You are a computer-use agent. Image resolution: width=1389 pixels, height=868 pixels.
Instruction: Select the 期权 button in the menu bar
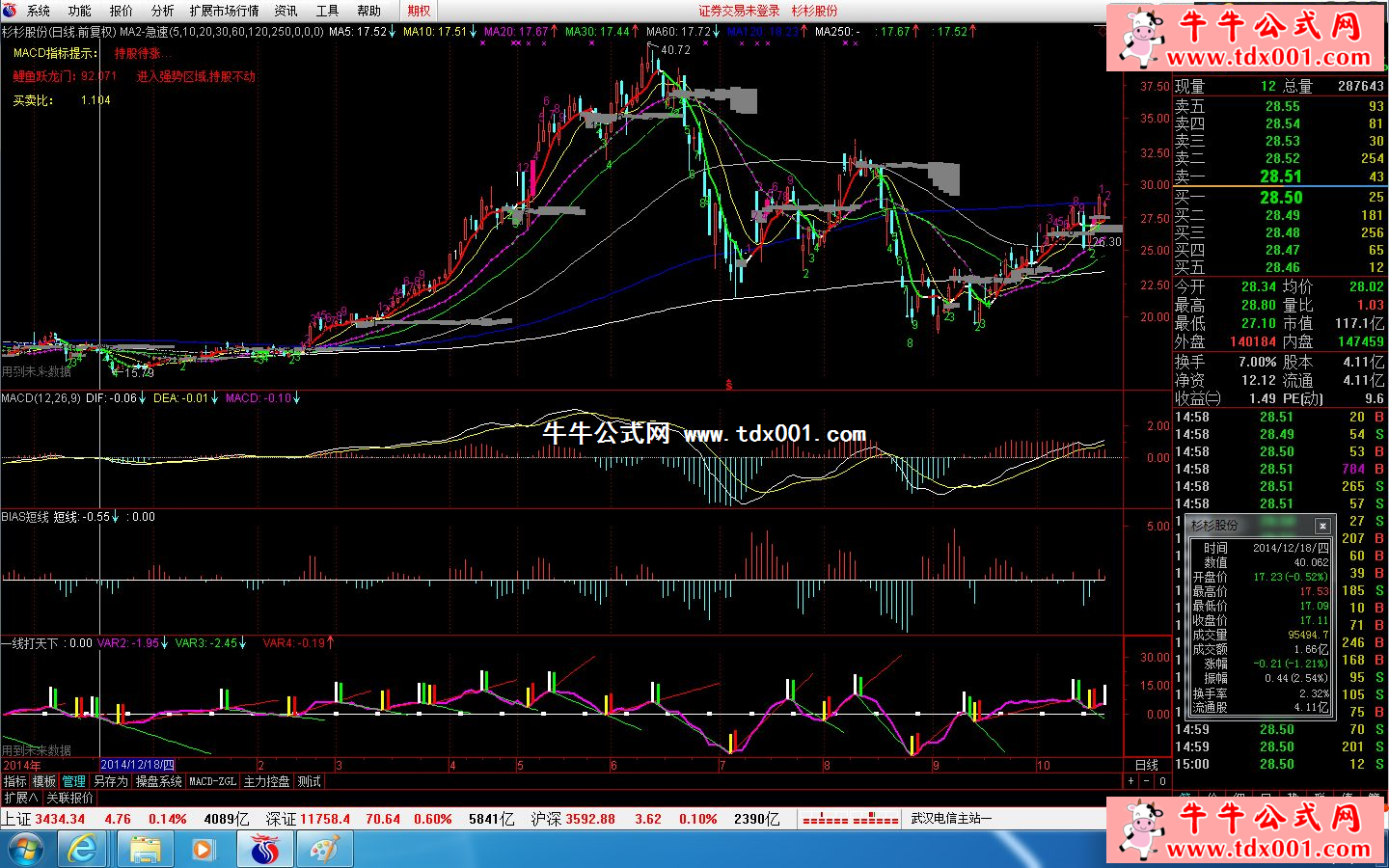click(x=419, y=11)
